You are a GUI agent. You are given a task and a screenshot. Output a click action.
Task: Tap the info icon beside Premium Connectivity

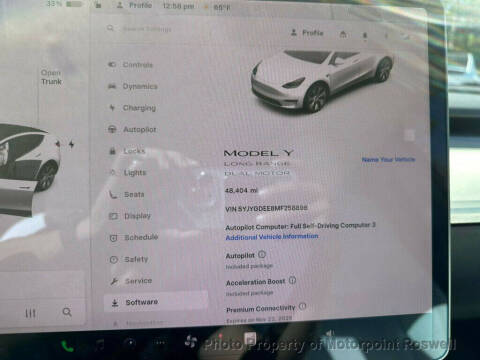tap(302, 306)
